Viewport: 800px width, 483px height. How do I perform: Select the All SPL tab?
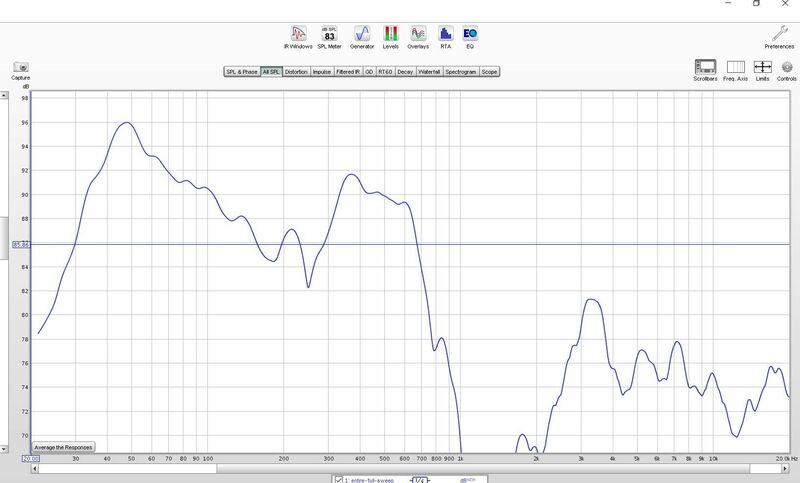point(271,72)
